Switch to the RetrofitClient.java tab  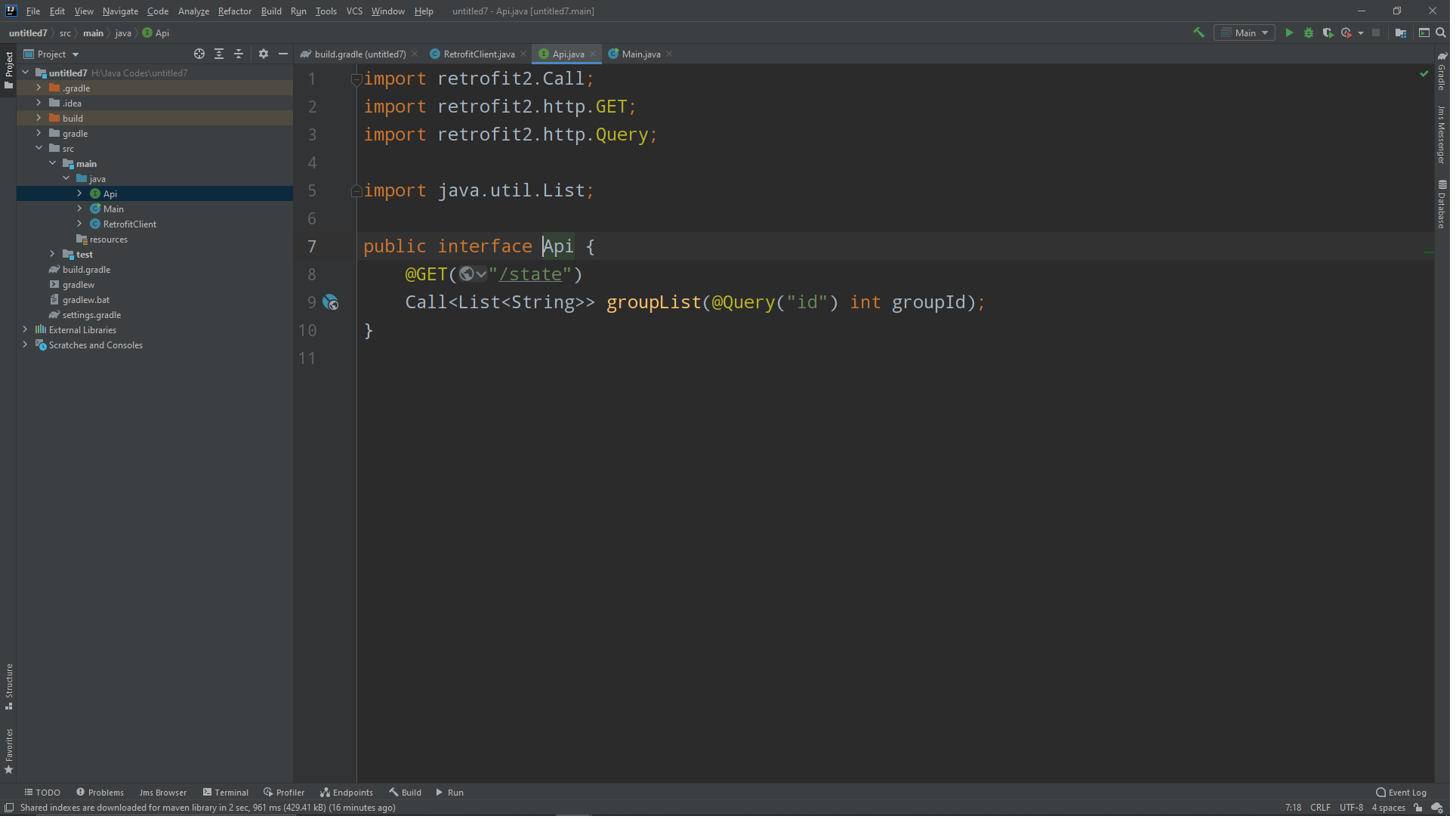480,54
